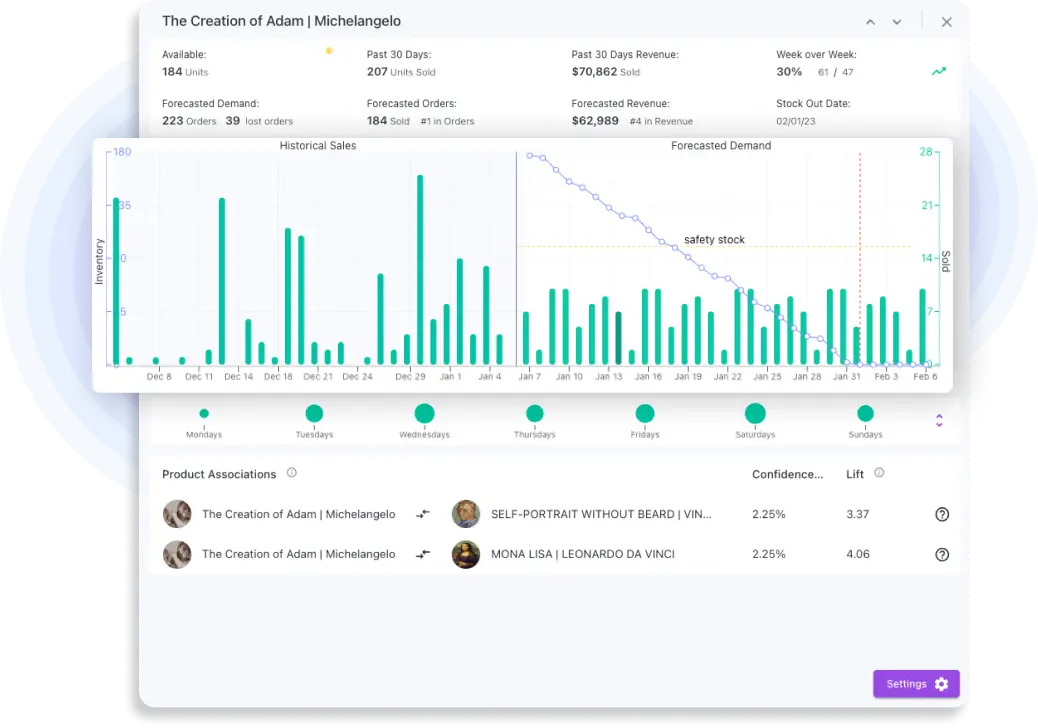Click the 30% week over week value
This screenshot has width=1038, height=728.
pyautogui.click(x=789, y=71)
